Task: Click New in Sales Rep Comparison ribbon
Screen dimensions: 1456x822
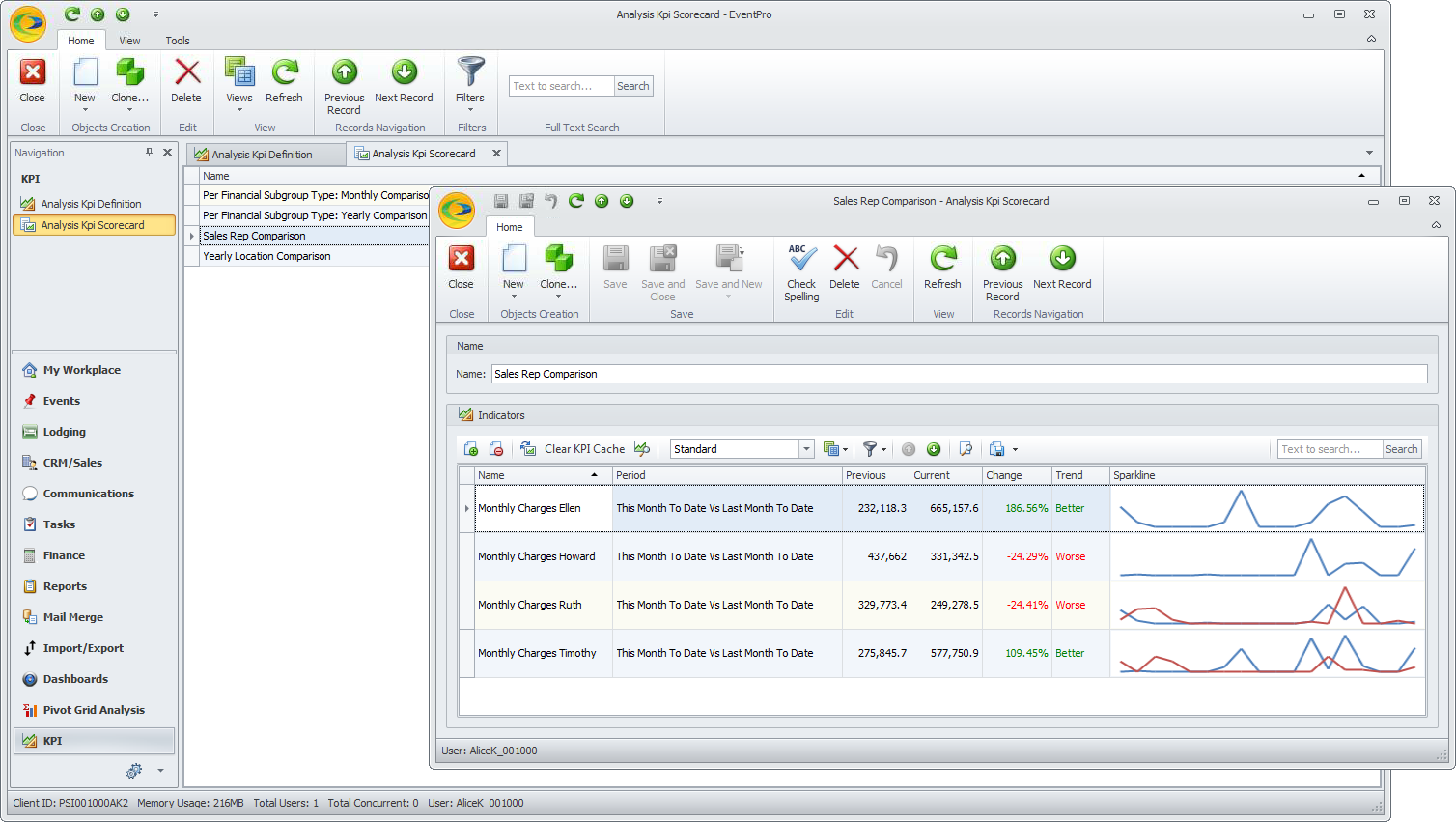Action: (514, 269)
